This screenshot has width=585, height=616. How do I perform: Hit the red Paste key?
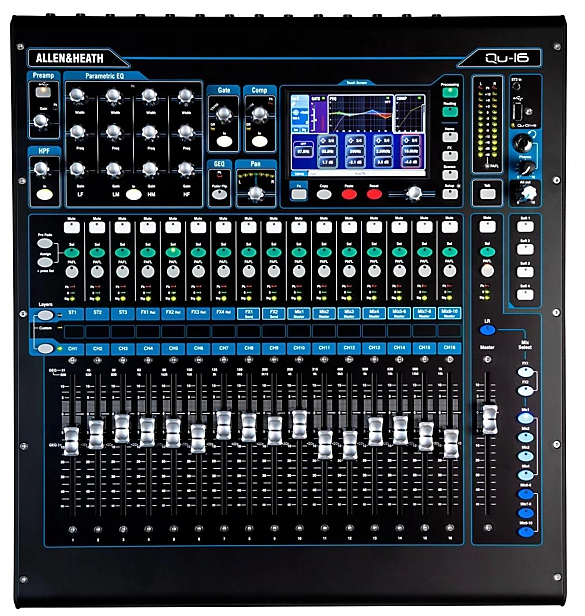[x=349, y=194]
